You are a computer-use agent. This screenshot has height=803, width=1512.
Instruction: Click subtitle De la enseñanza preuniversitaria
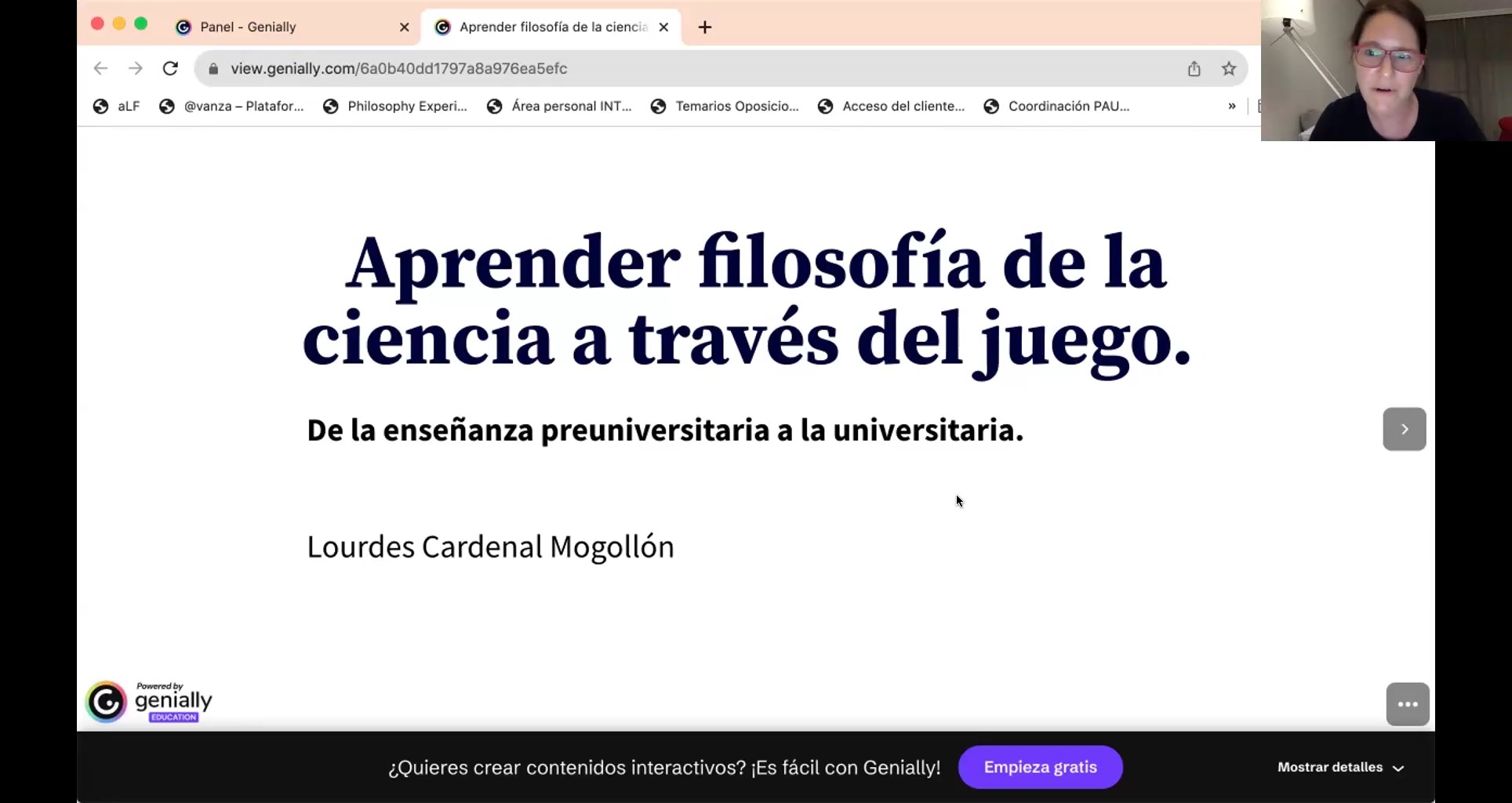click(665, 430)
